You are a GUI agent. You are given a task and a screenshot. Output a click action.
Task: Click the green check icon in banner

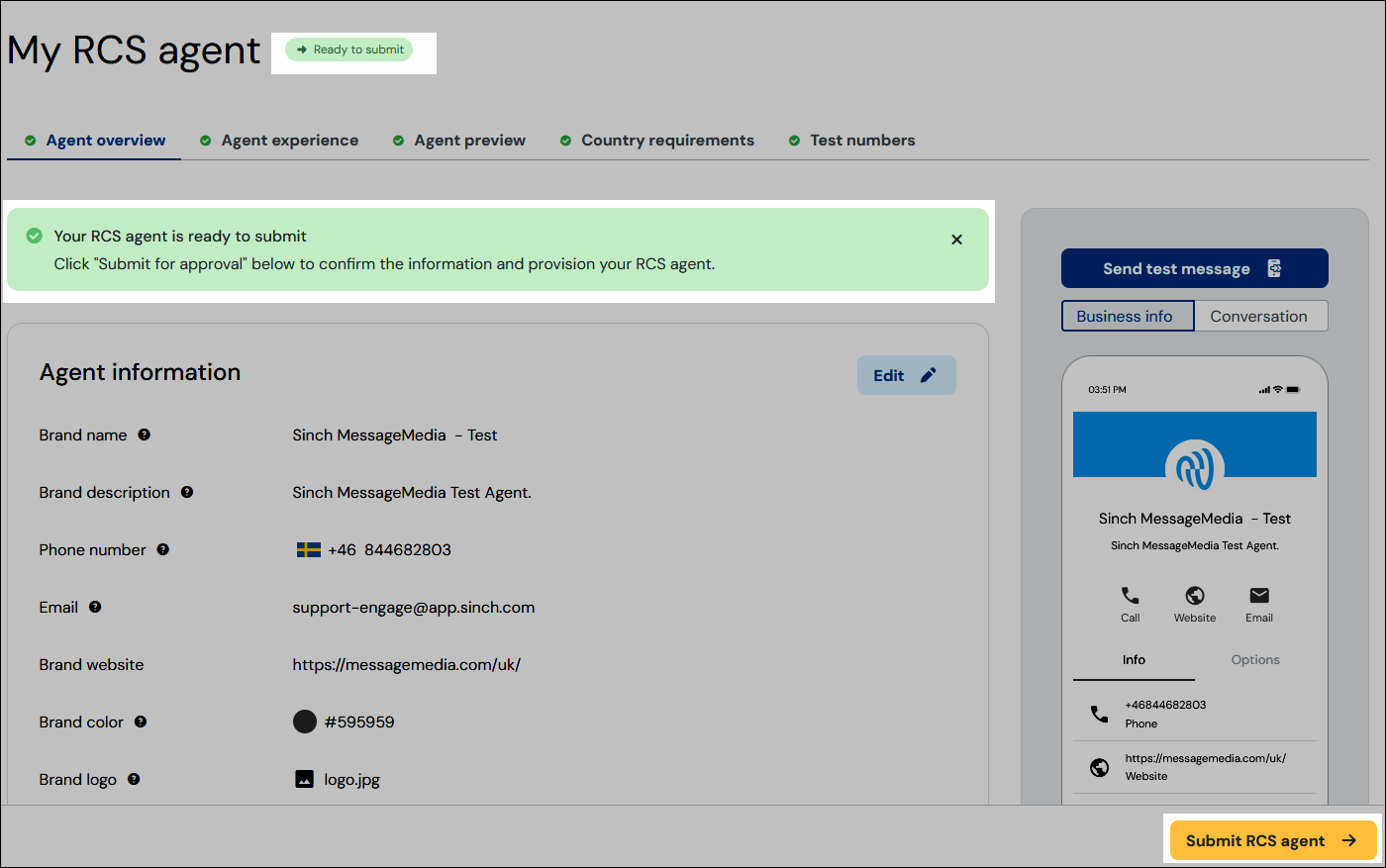pos(35,236)
